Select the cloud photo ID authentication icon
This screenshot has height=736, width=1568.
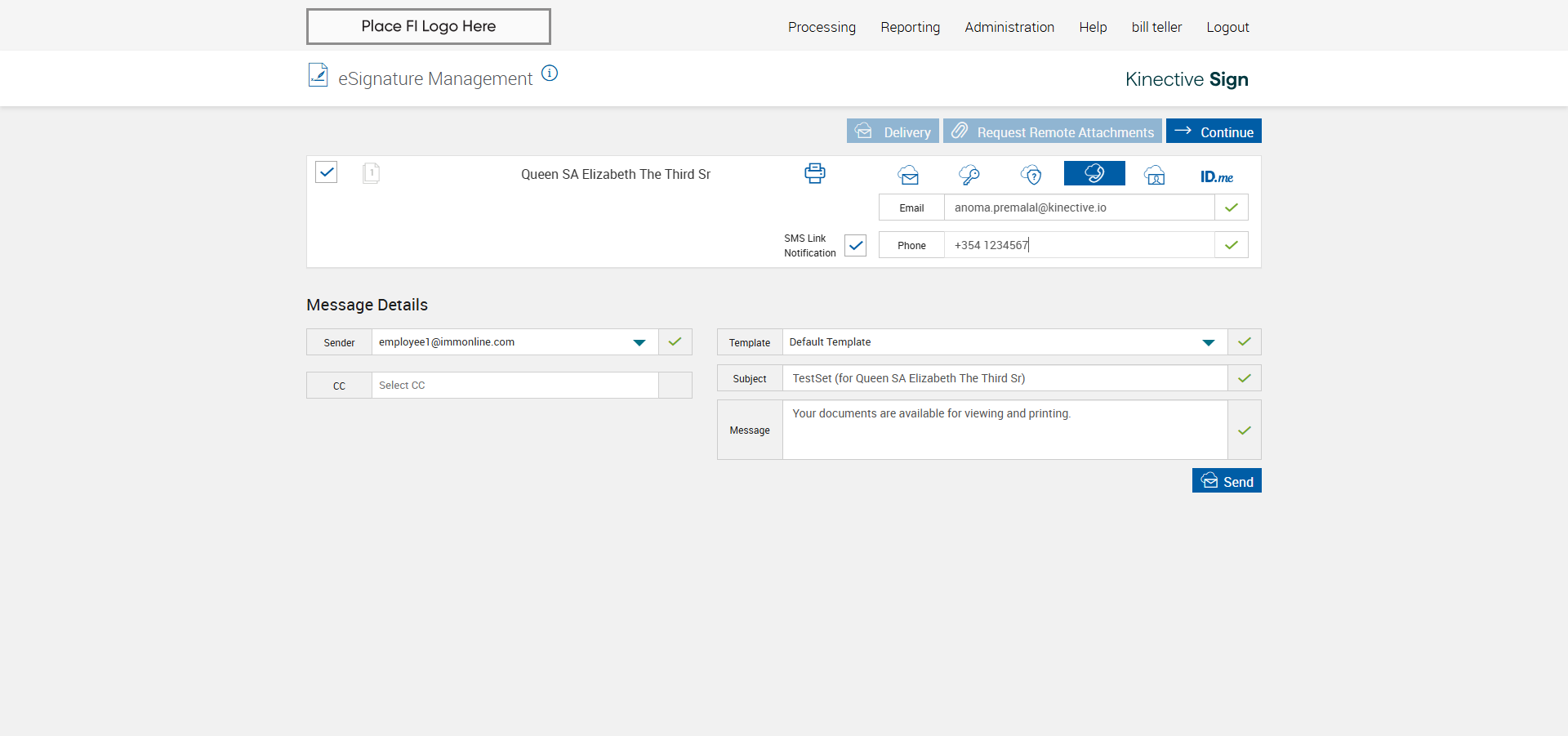[x=1155, y=175]
